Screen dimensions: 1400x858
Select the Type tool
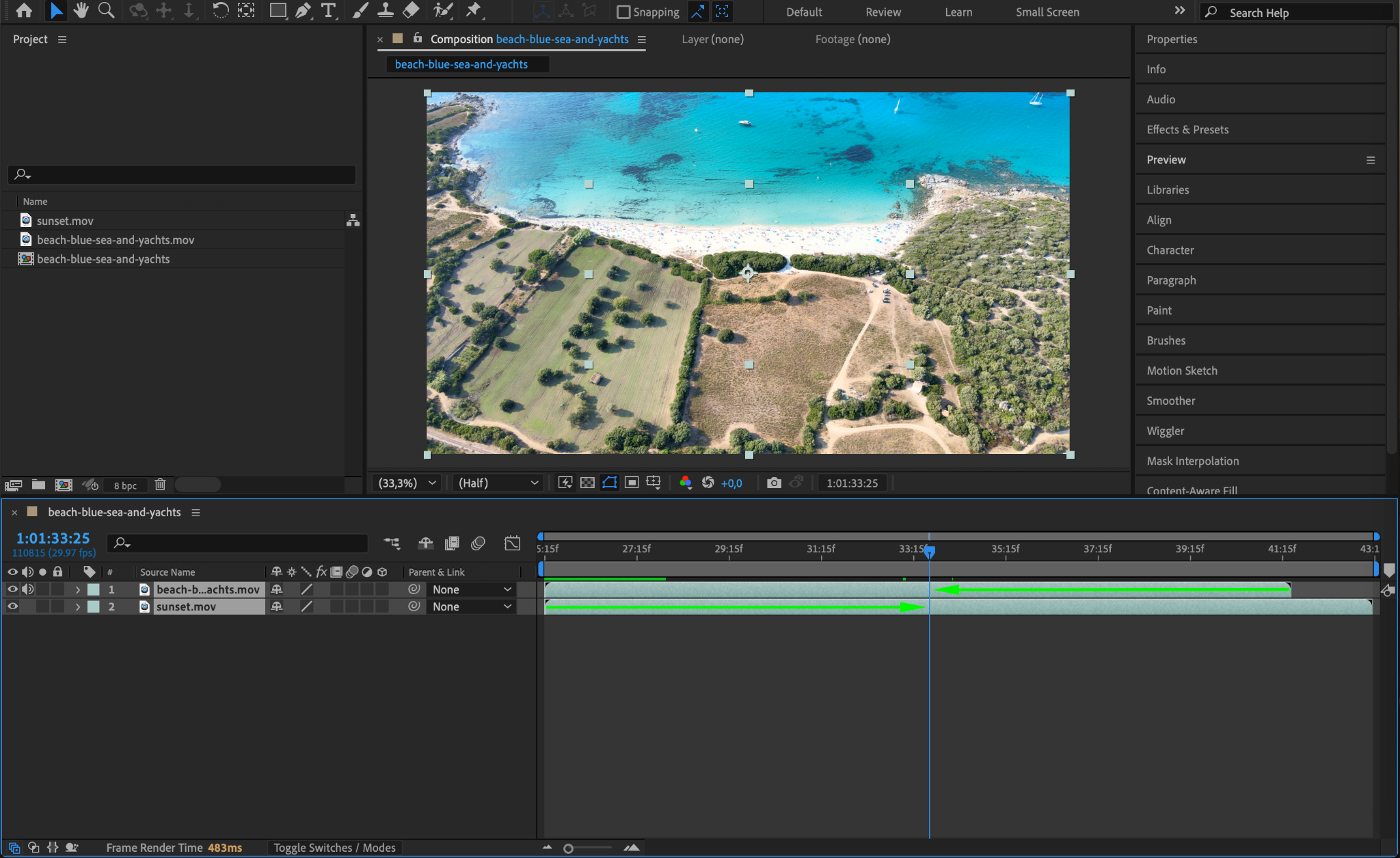click(x=329, y=10)
